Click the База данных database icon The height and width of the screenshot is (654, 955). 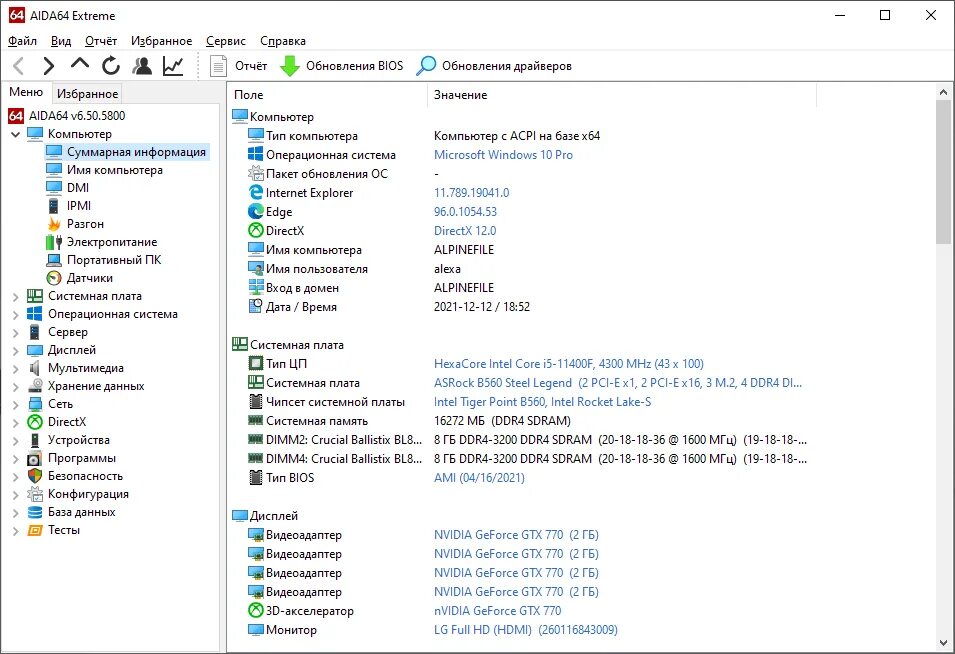pos(35,512)
